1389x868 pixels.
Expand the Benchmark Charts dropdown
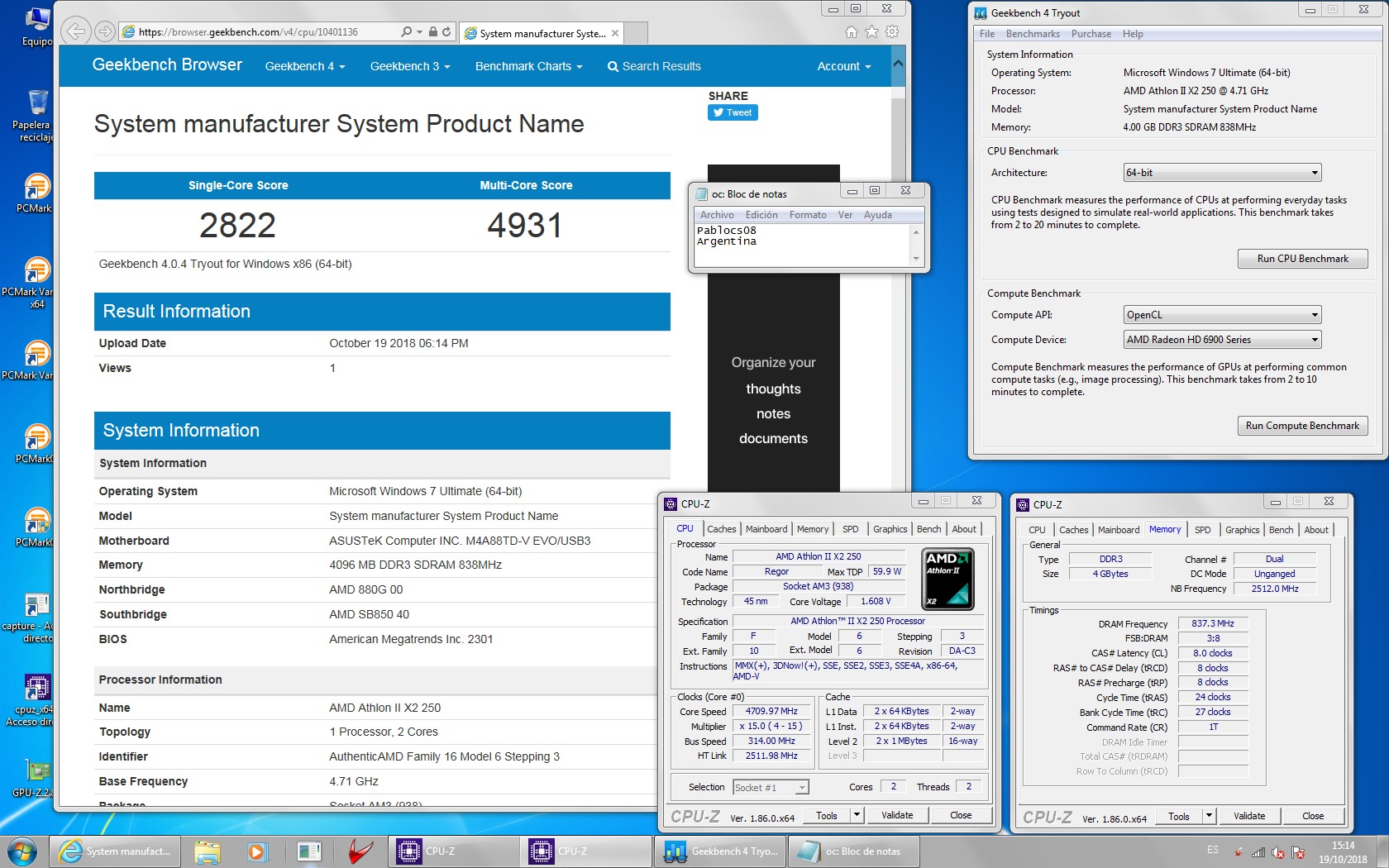[x=529, y=66]
